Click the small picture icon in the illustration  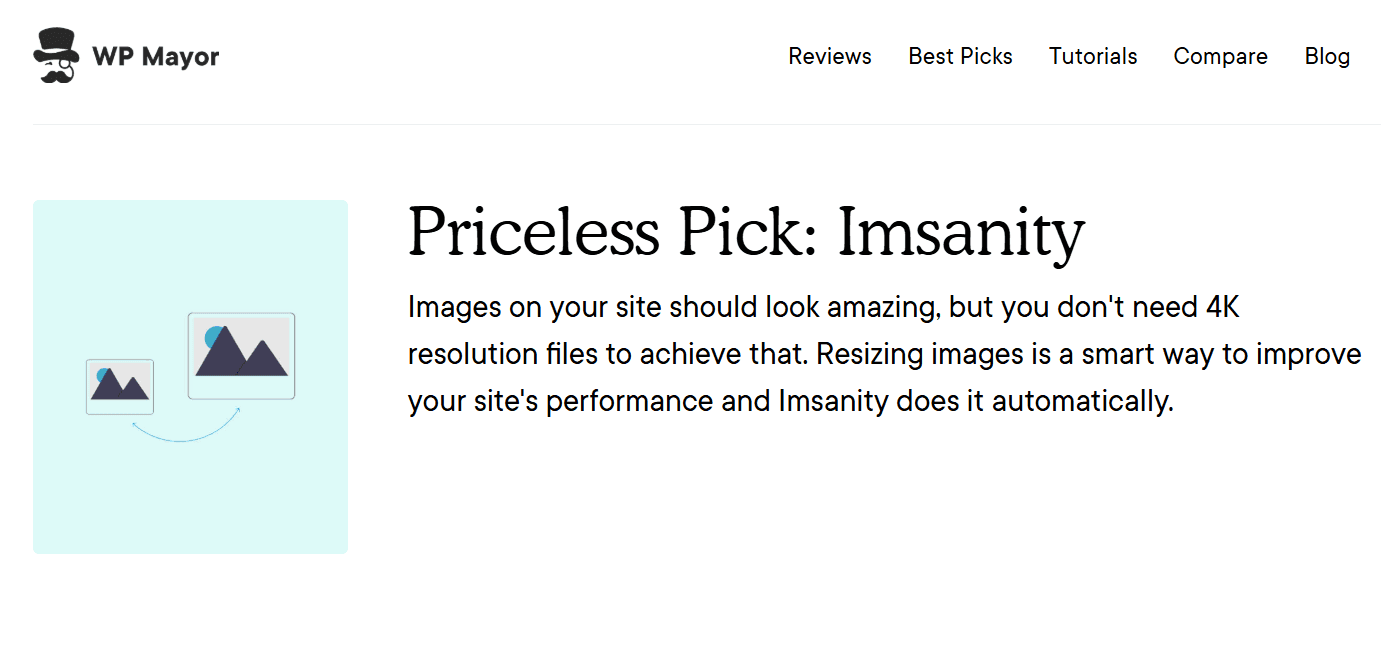[120, 387]
